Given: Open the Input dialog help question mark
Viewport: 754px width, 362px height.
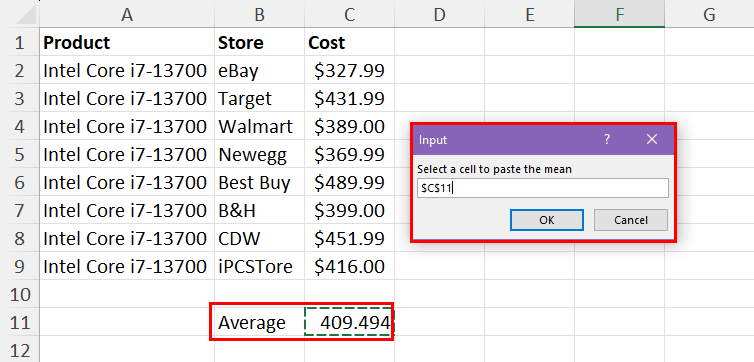Looking at the screenshot, I should (x=607, y=139).
